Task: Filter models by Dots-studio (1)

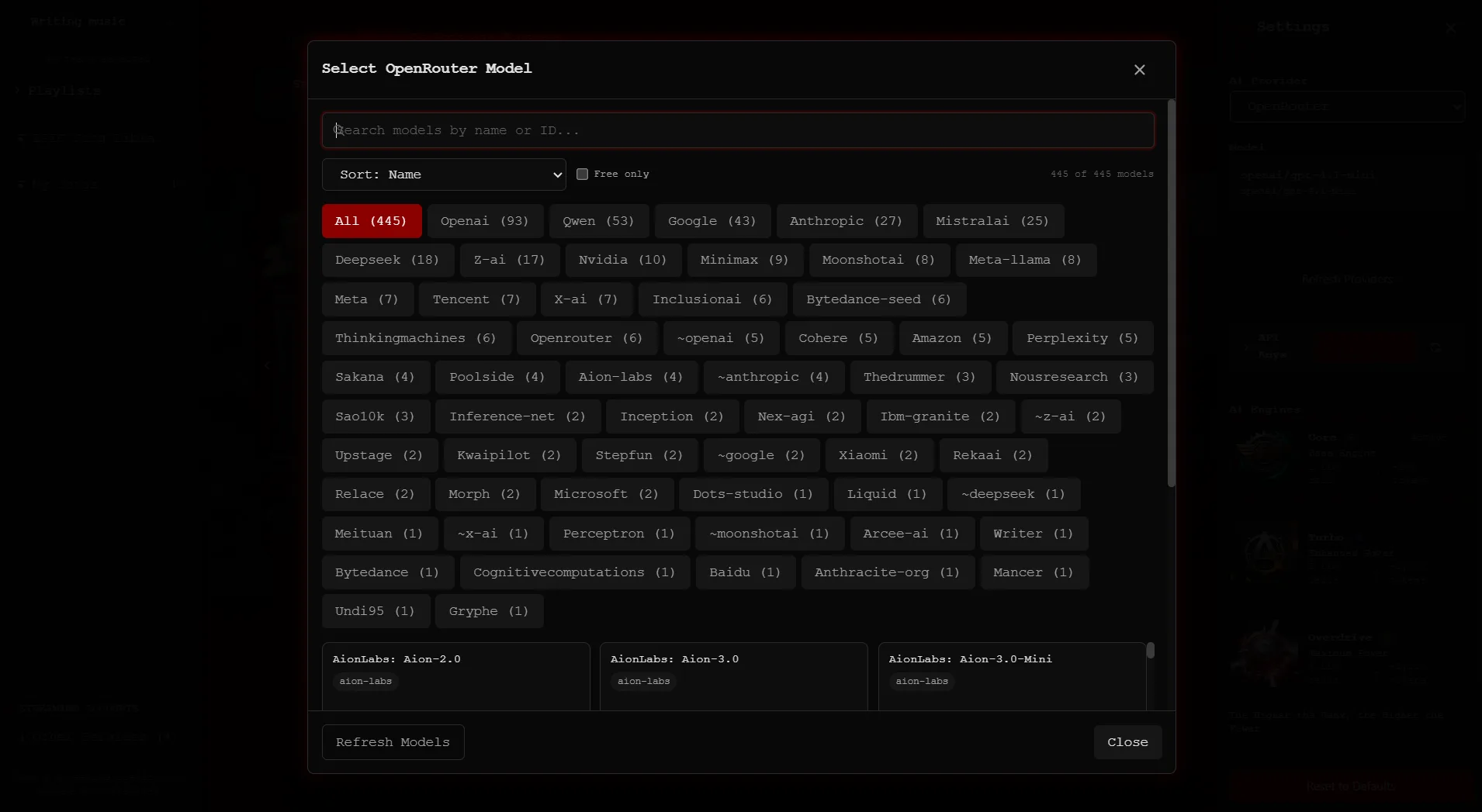Action: (x=753, y=494)
